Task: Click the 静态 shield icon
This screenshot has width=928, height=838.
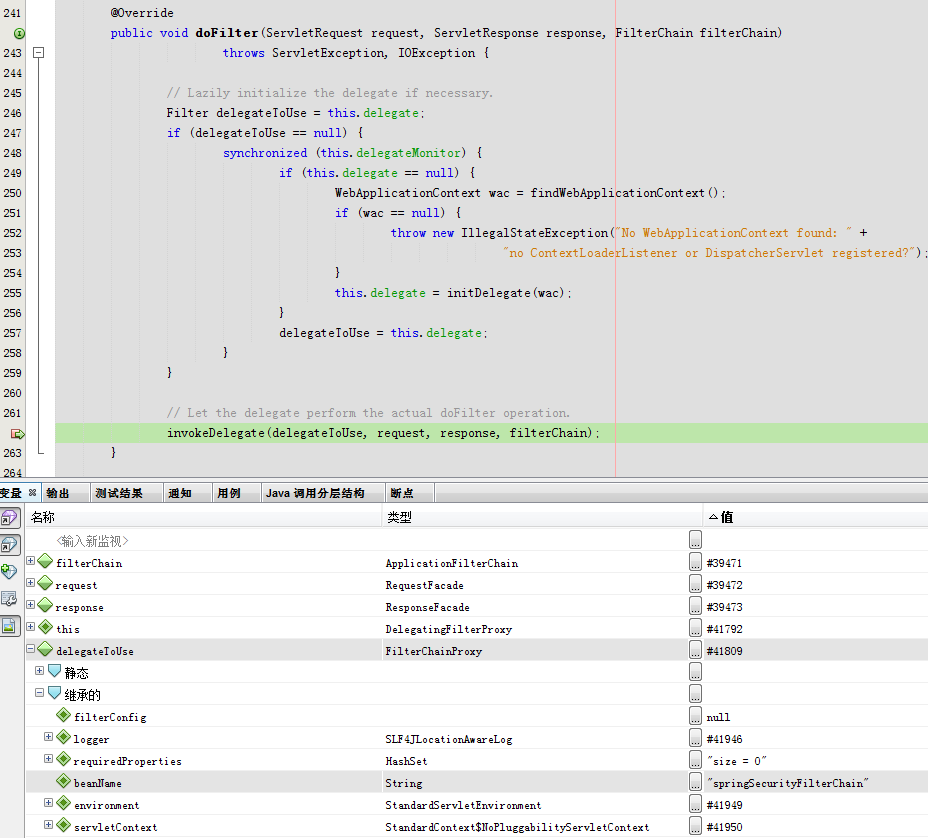Action: (x=54, y=671)
